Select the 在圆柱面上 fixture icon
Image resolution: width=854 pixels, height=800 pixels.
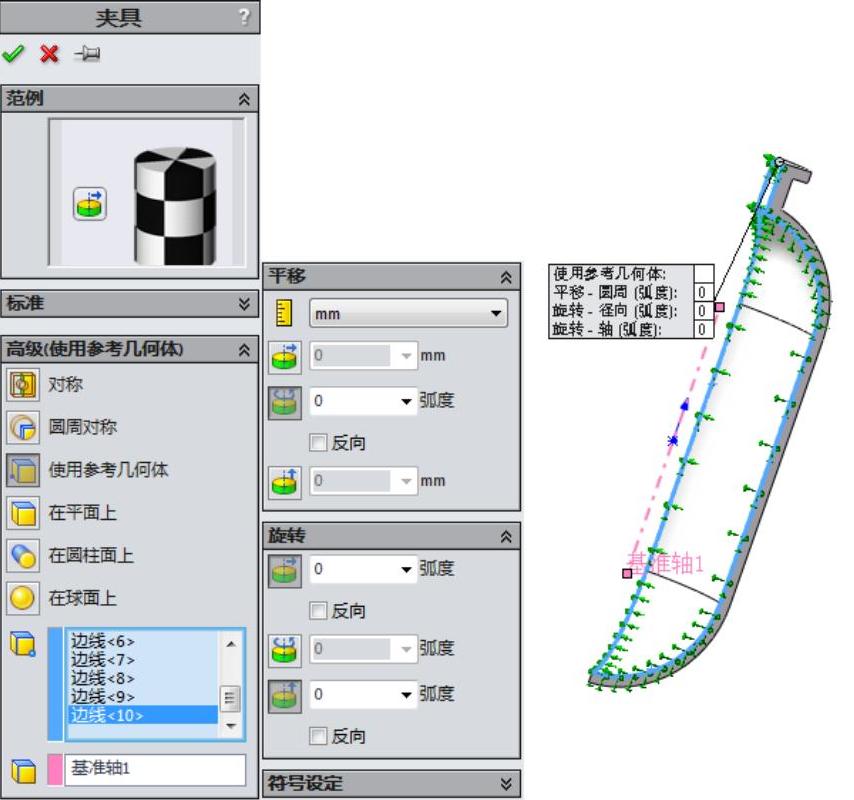click(x=23, y=555)
